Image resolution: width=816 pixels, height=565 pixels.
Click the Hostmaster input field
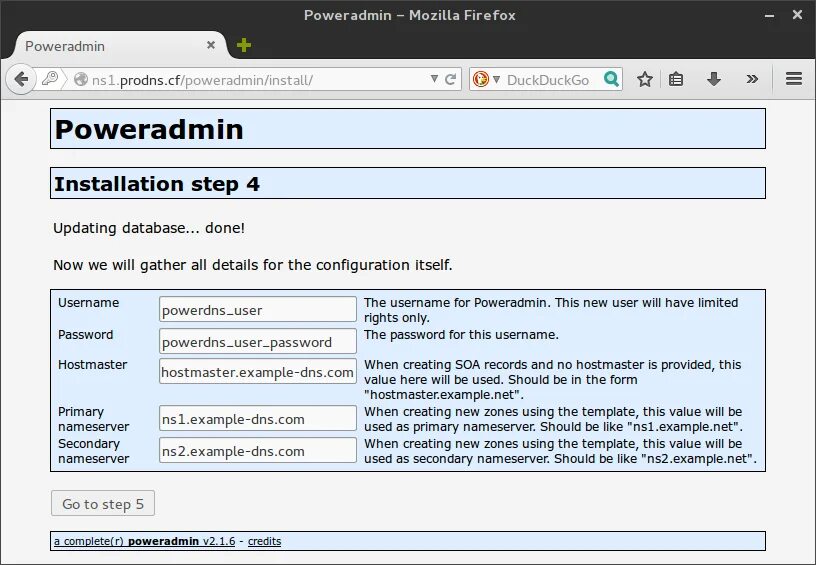tap(258, 371)
